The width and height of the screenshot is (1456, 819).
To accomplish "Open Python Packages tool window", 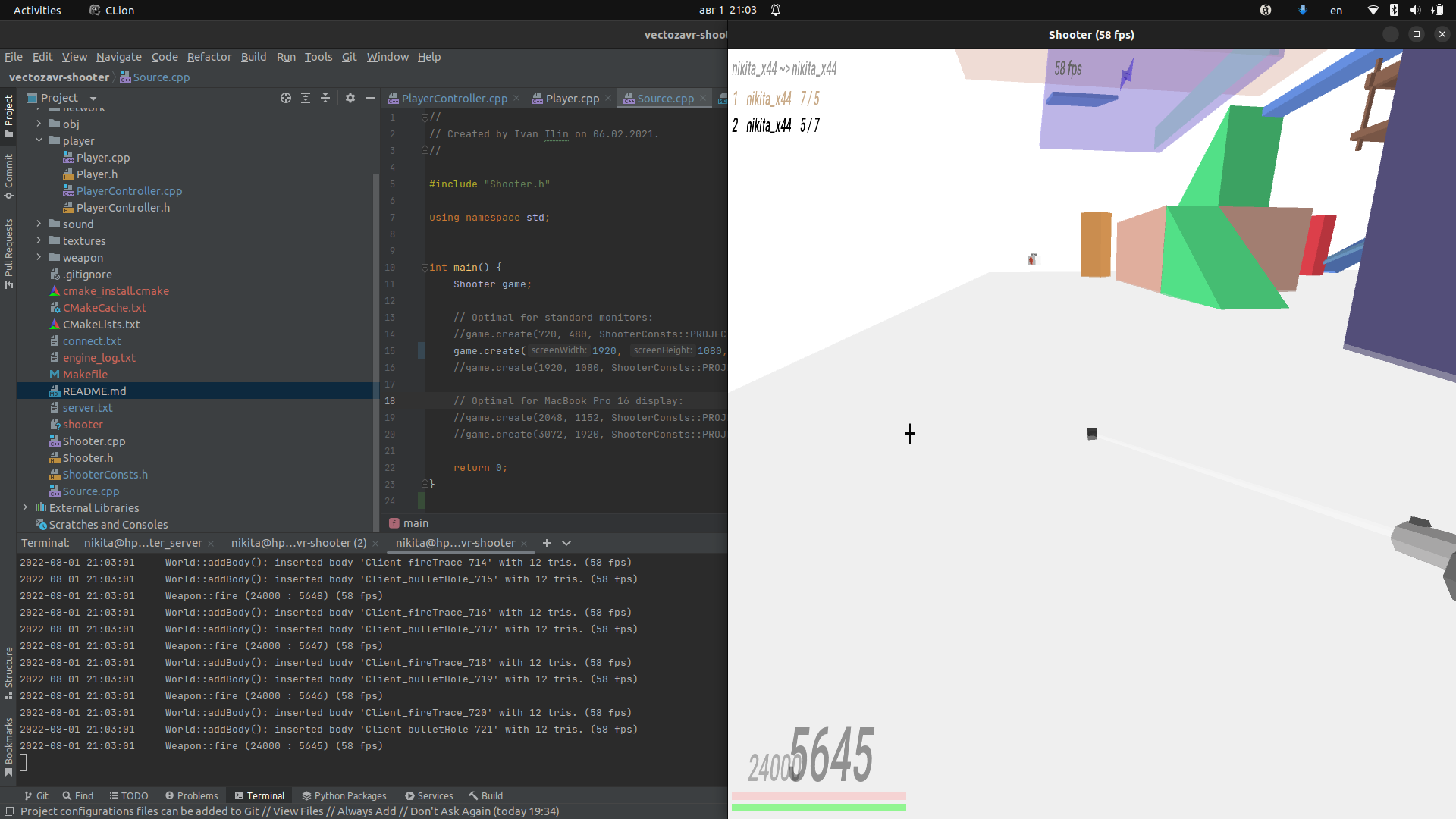I will point(344,795).
